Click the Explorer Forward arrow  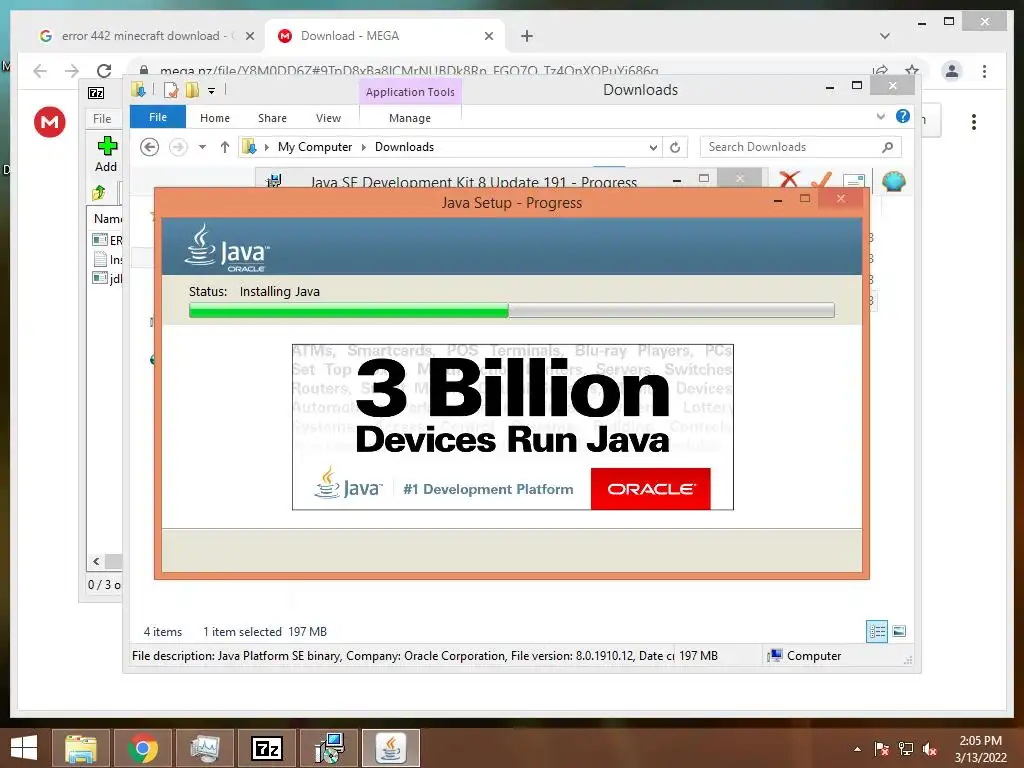pyautogui.click(x=178, y=147)
